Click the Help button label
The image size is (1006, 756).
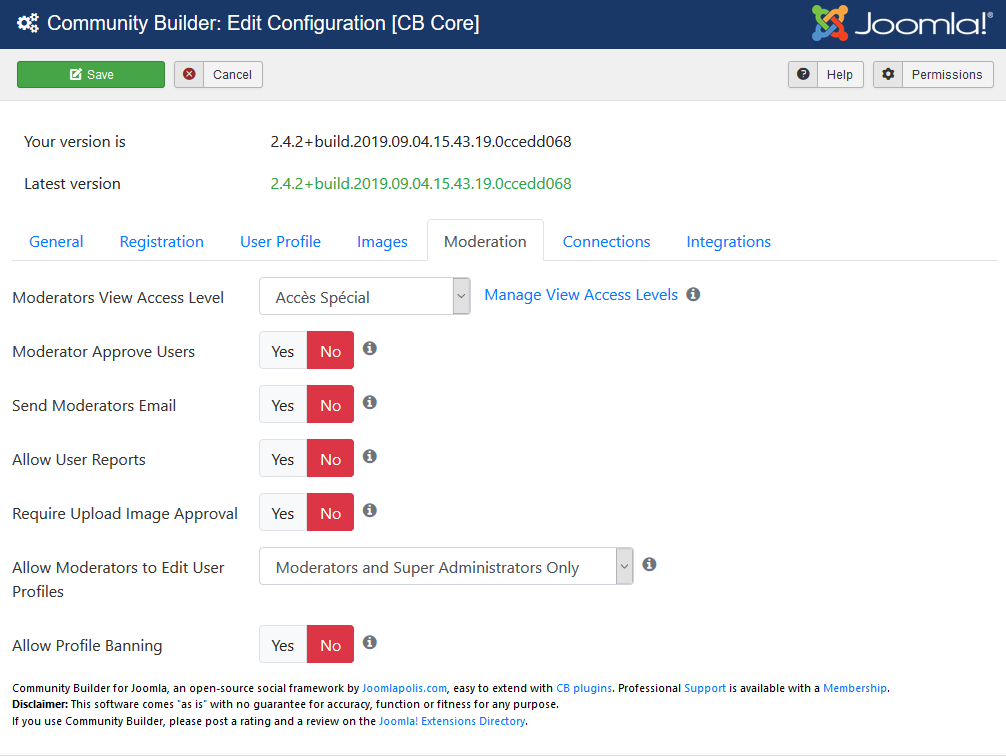[x=839, y=74]
